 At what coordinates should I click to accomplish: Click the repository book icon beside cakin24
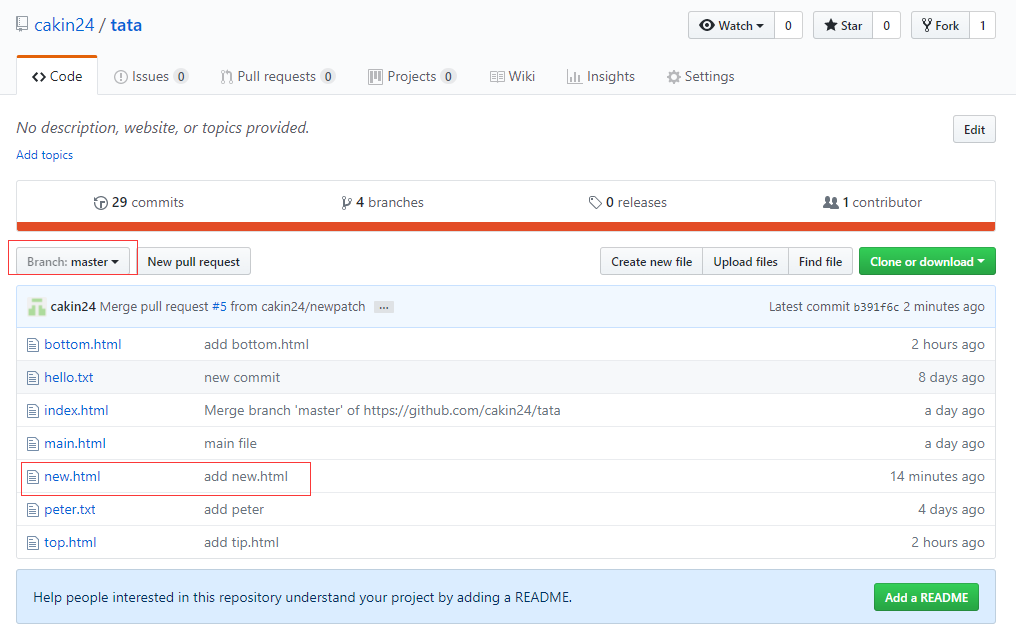coord(22,25)
